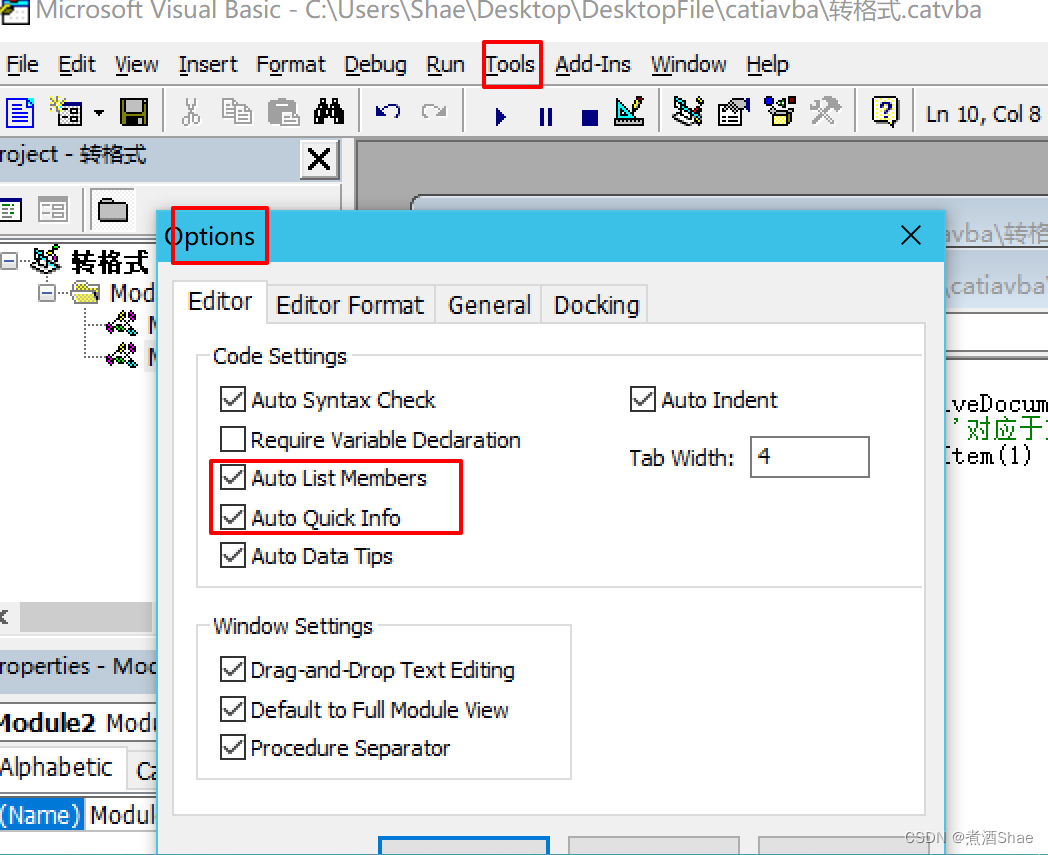Open the insert-item dropdown arrow in toolbar

[x=99, y=113]
